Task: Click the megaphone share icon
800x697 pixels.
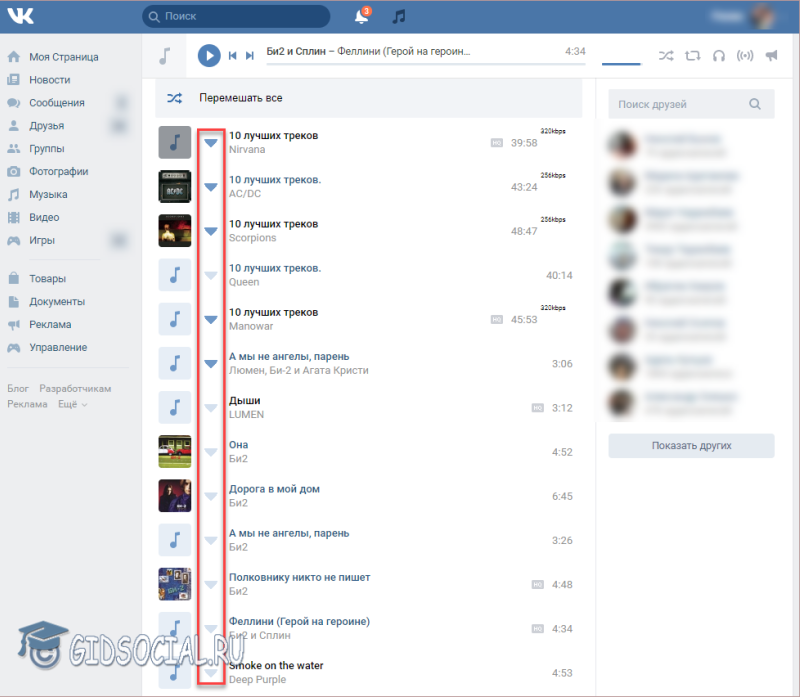Action: (771, 55)
